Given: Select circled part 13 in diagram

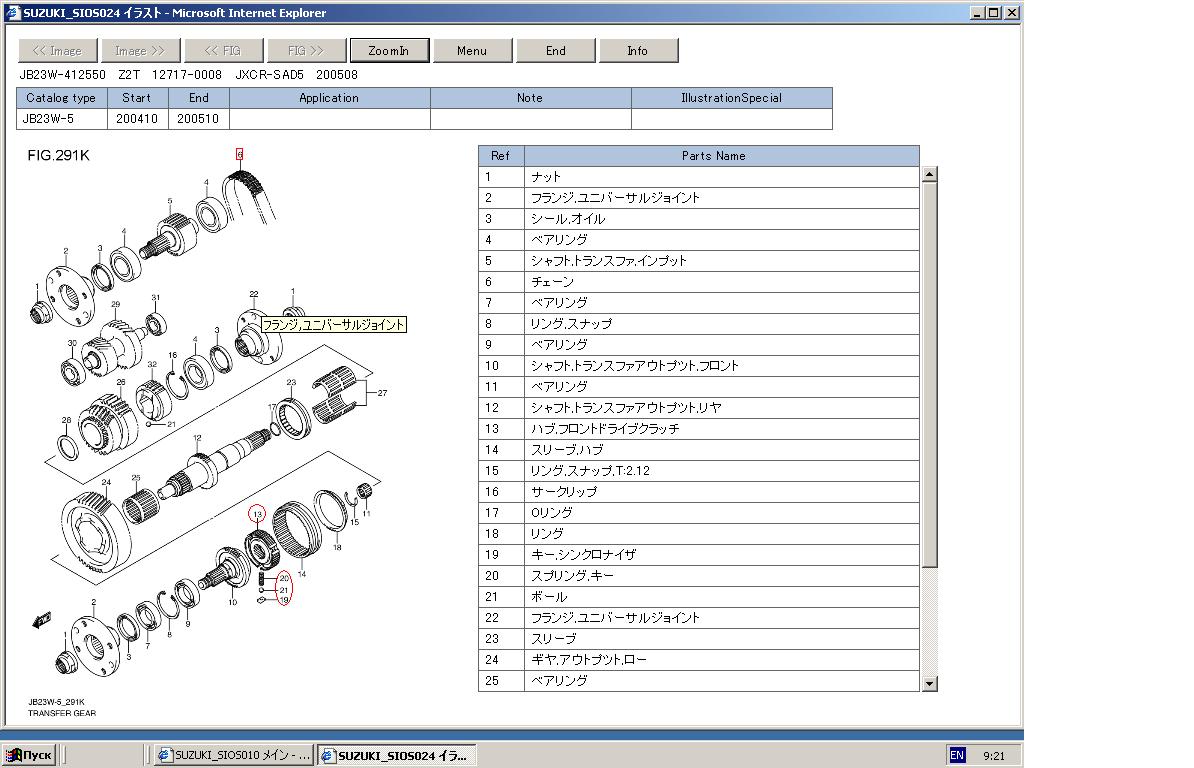Looking at the screenshot, I should point(257,514).
